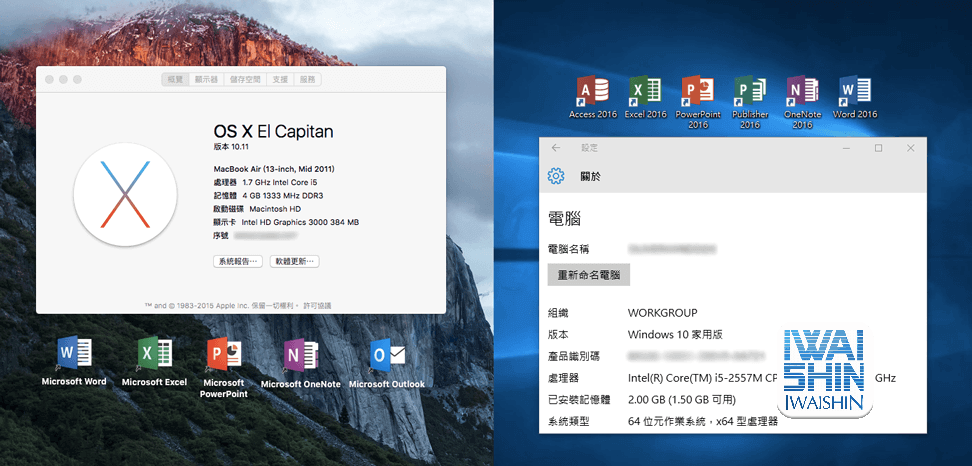Click the Intel(R) Core(TM) i5-2557M processor value
This screenshot has width=972, height=466.
(704, 378)
